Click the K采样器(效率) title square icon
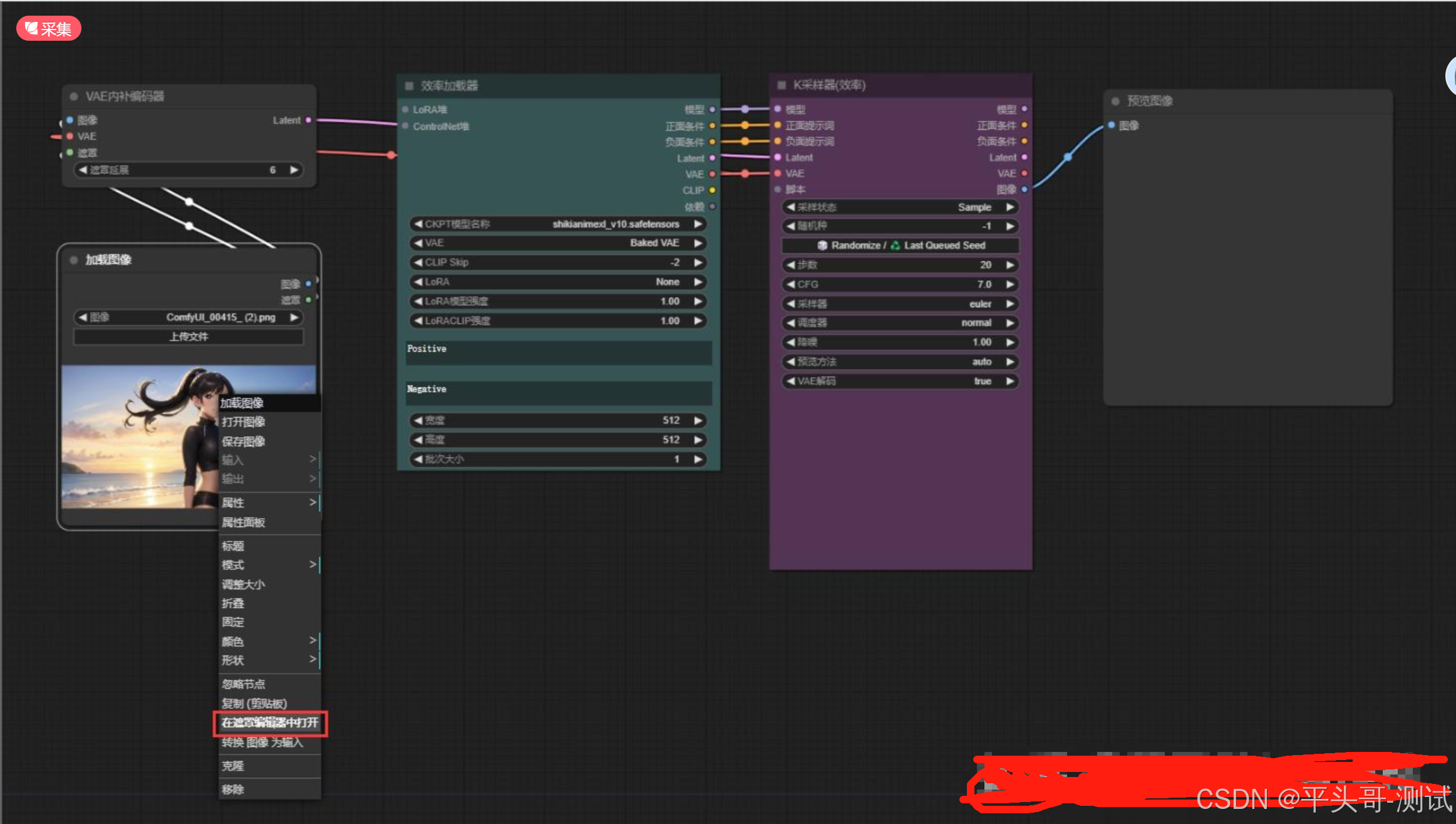 coord(782,85)
